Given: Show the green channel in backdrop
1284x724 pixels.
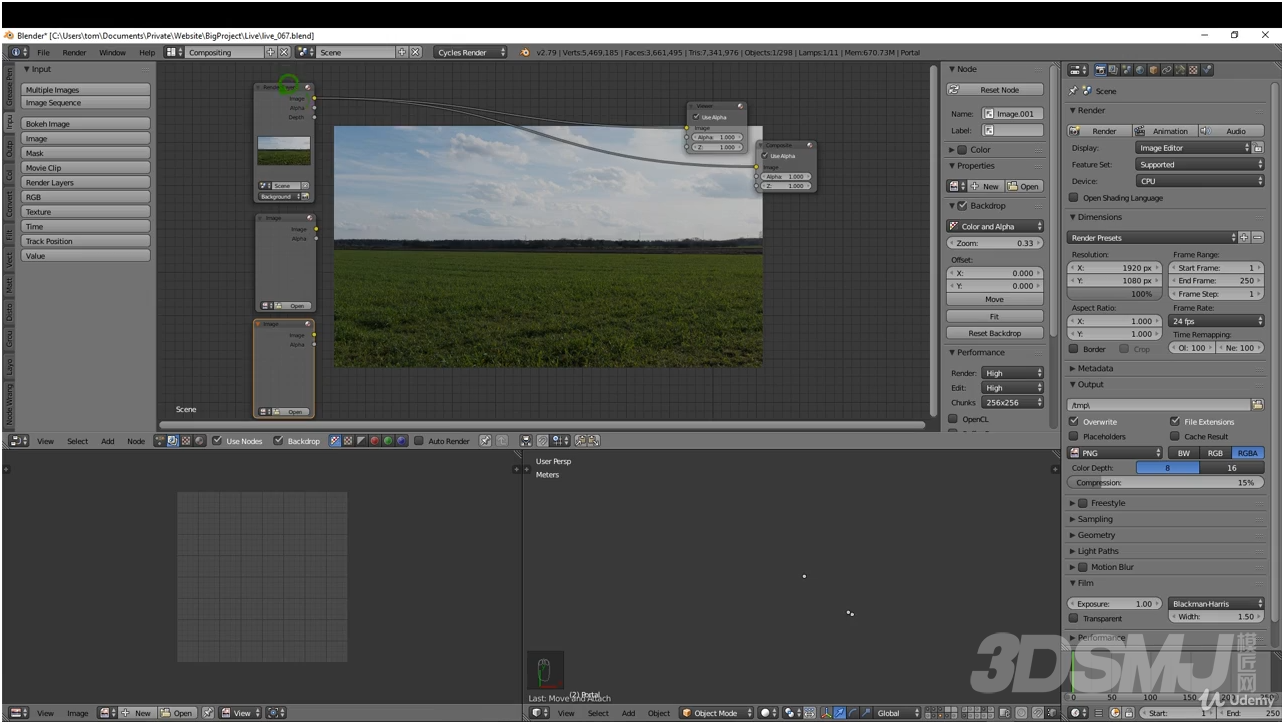Looking at the screenshot, I should pyautogui.click(x=388, y=441).
